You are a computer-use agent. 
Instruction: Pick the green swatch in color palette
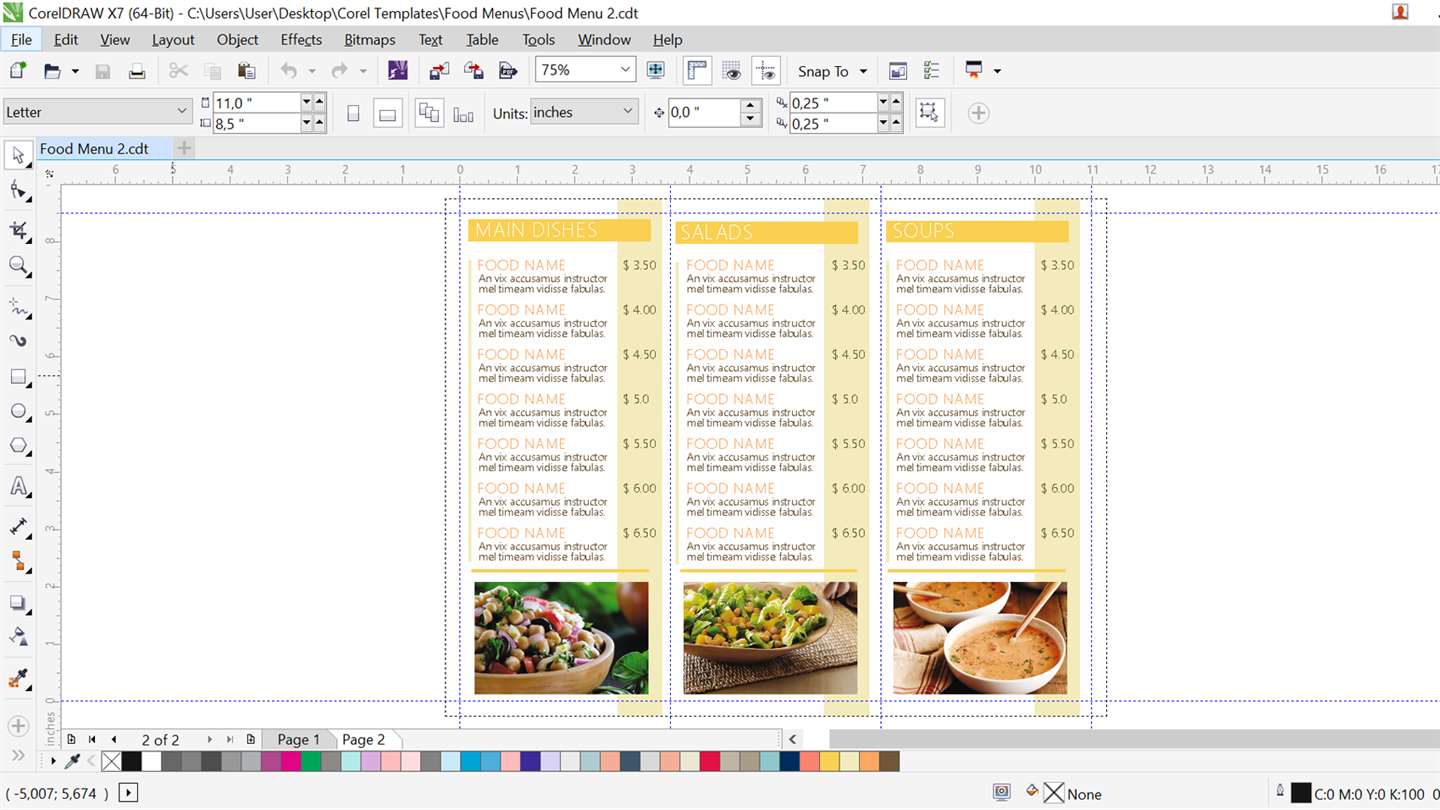311,762
